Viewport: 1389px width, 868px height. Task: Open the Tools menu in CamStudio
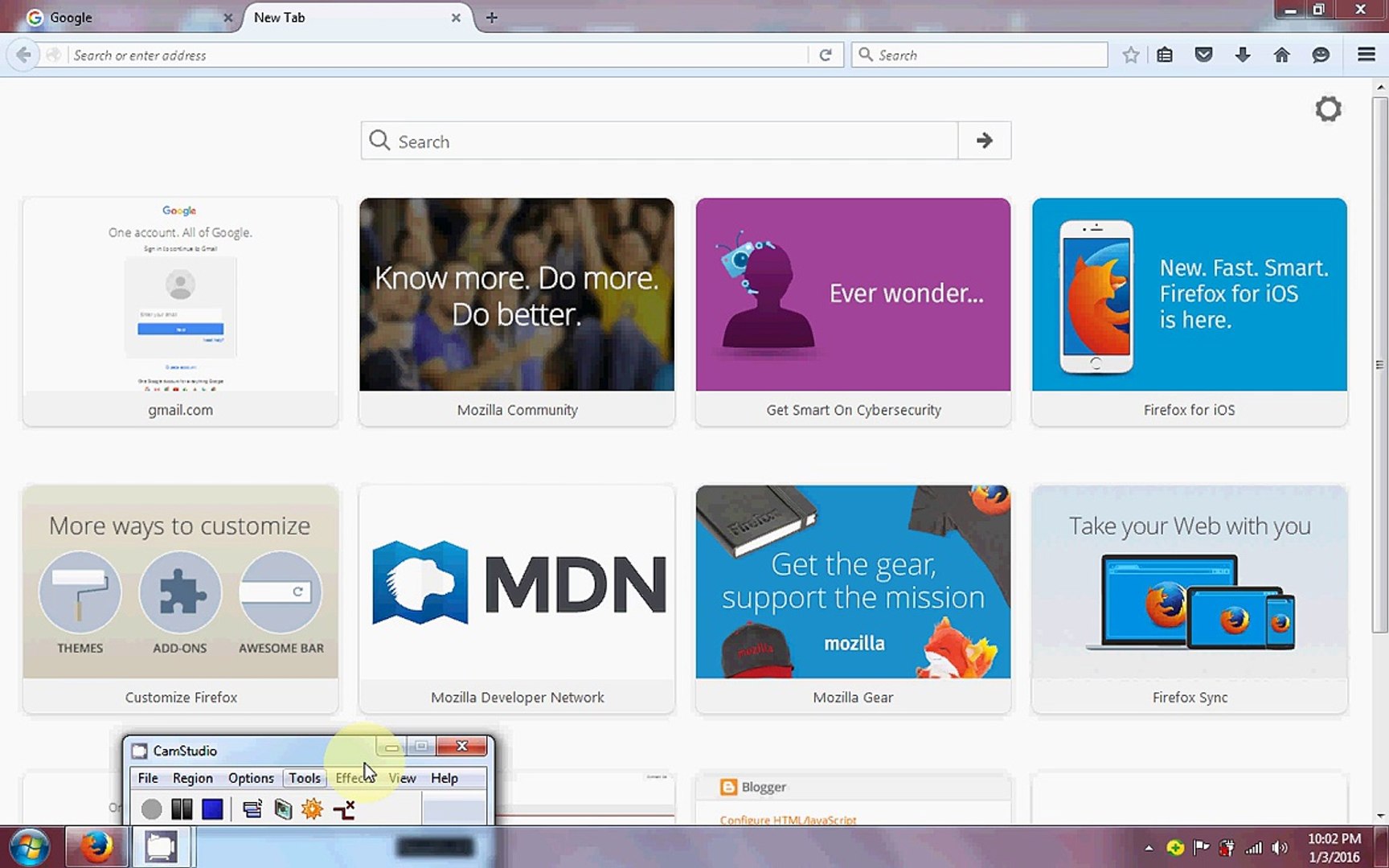click(305, 778)
